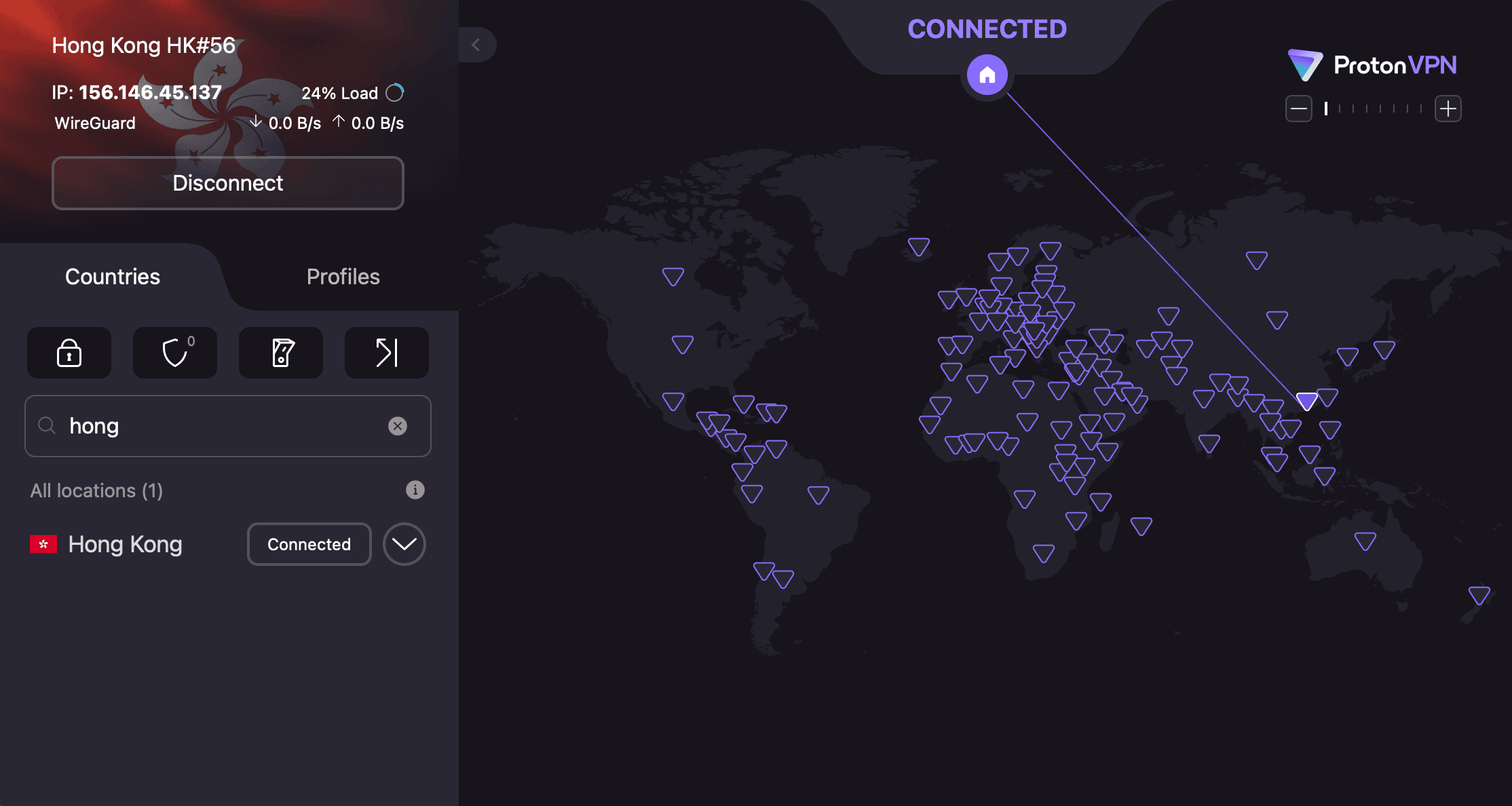Image resolution: width=1512 pixels, height=806 pixels.
Task: Switch to the Profiles tab
Action: tap(343, 277)
